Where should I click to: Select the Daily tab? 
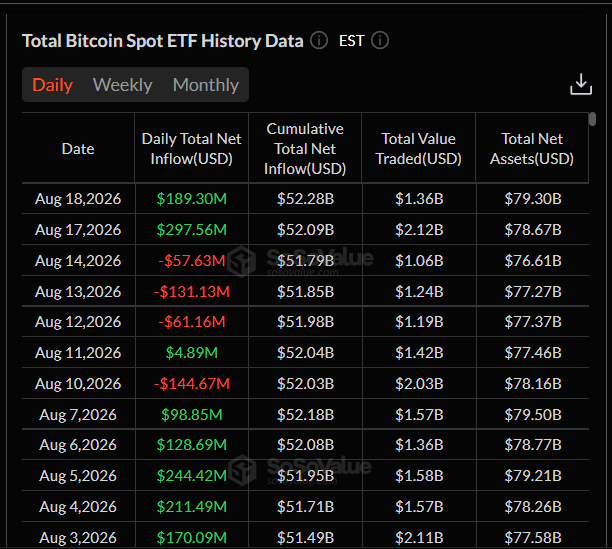click(x=53, y=85)
